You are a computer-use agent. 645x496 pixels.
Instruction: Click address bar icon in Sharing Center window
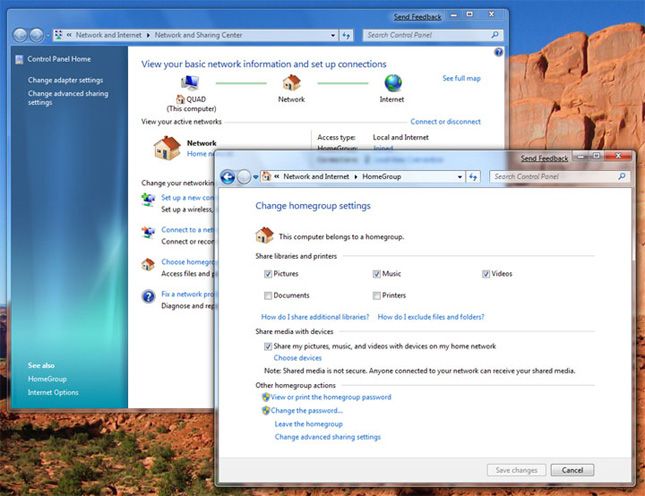pos(59,35)
